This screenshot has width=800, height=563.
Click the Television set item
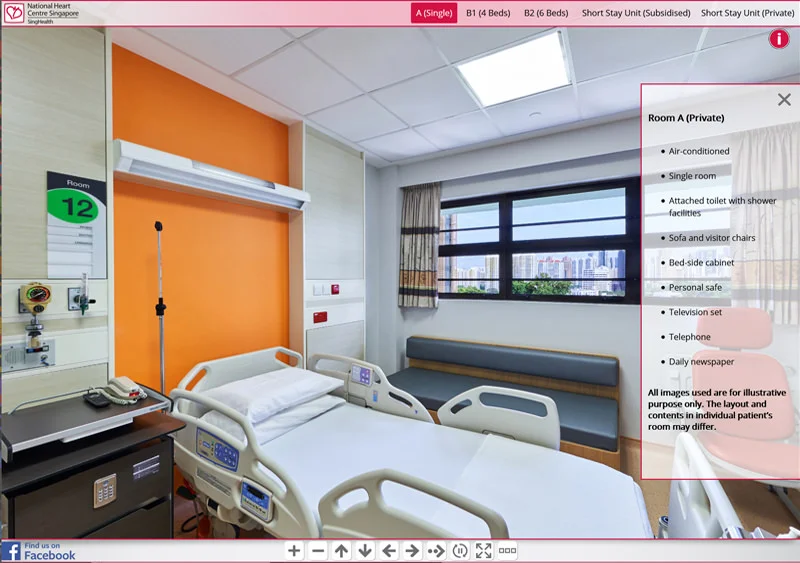(695, 312)
